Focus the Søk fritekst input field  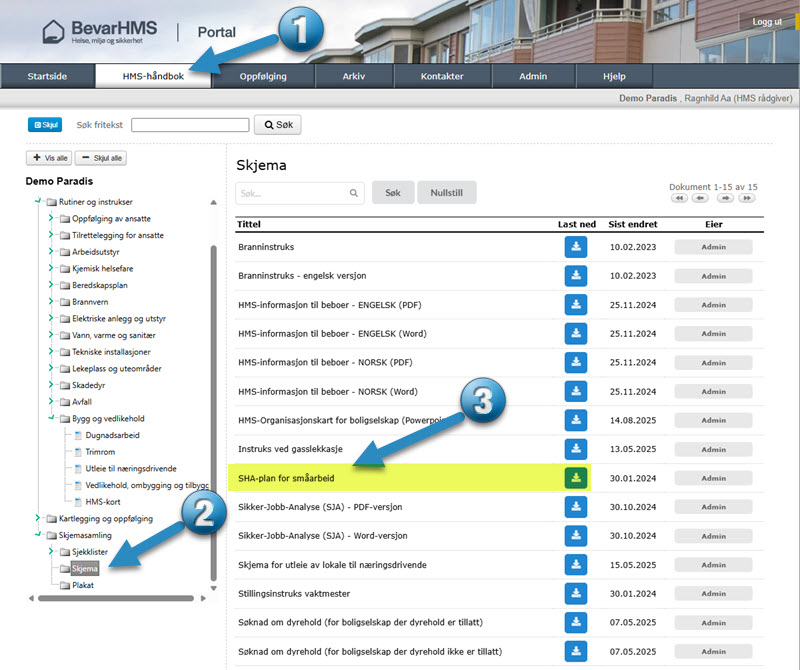[x=190, y=125]
